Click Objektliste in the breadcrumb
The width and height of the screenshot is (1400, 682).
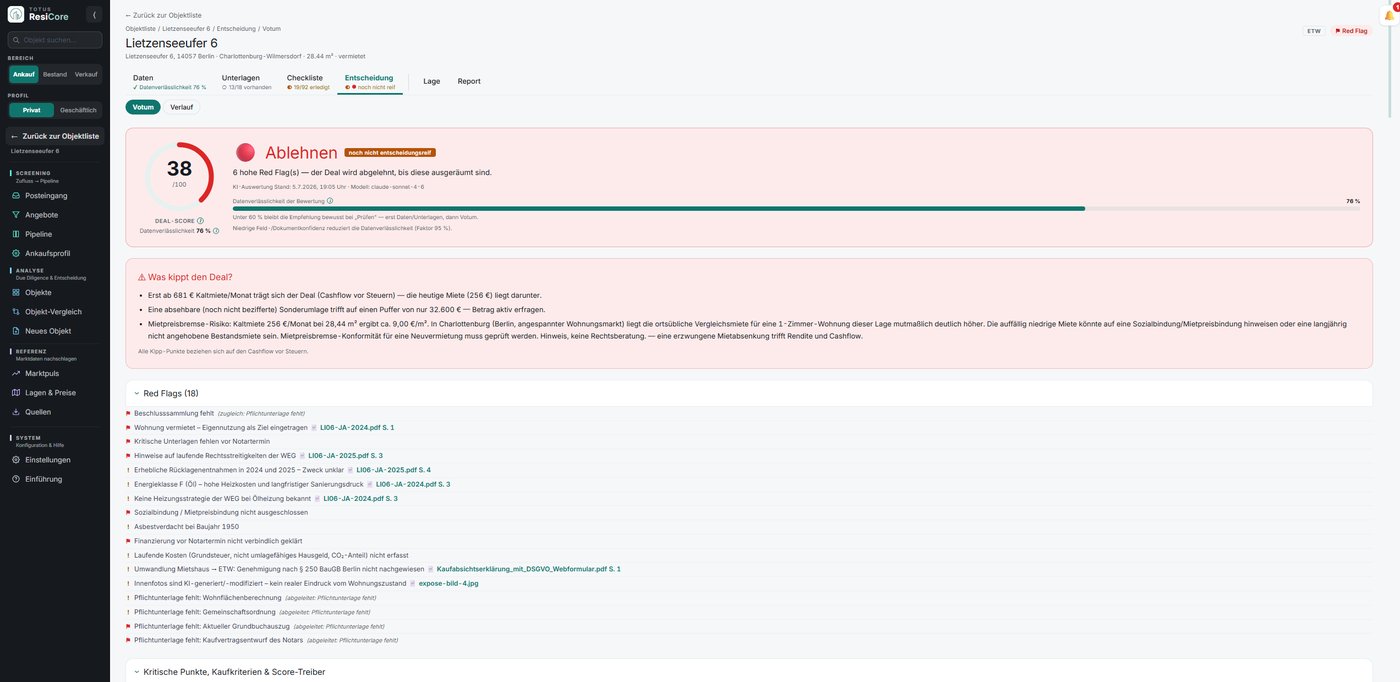click(x=140, y=29)
